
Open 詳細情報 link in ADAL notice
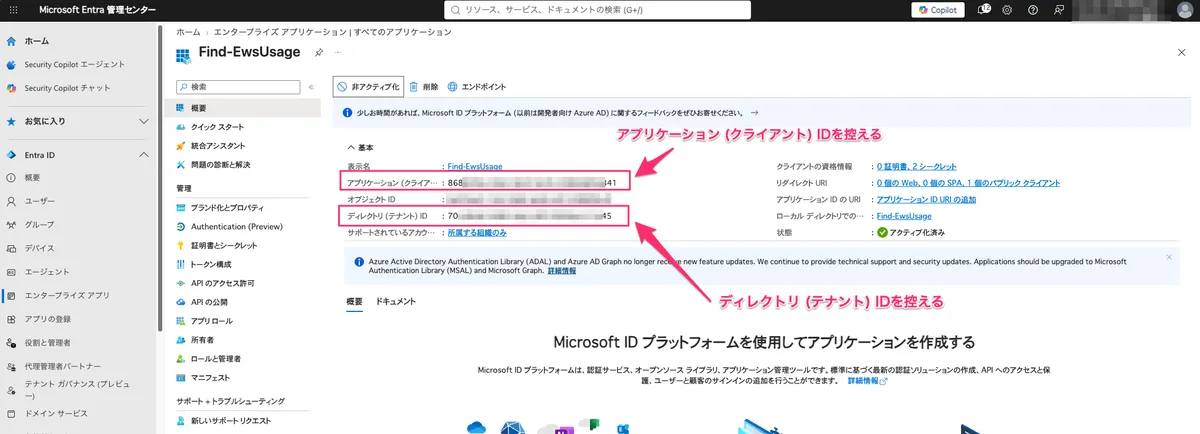(562, 271)
